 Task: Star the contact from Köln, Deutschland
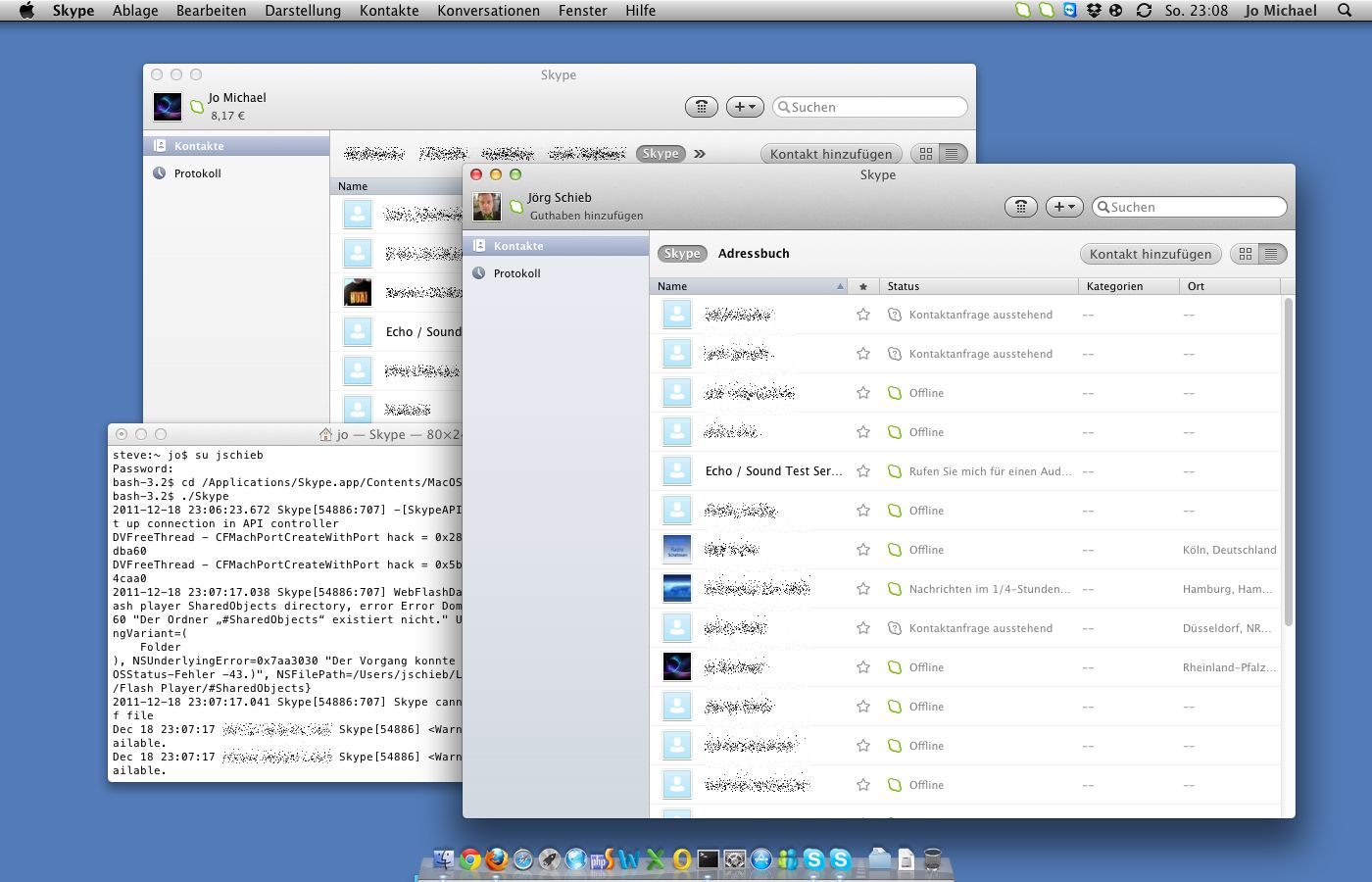(863, 550)
